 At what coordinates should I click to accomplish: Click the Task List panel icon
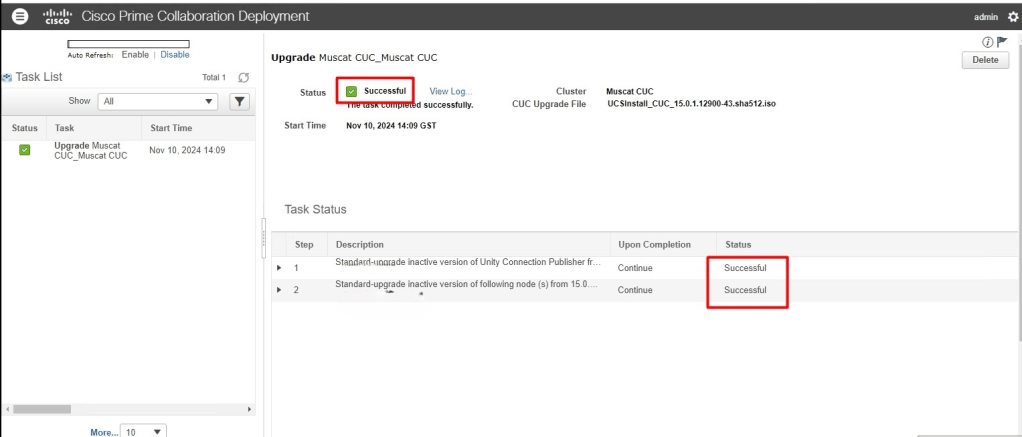(x=7, y=77)
